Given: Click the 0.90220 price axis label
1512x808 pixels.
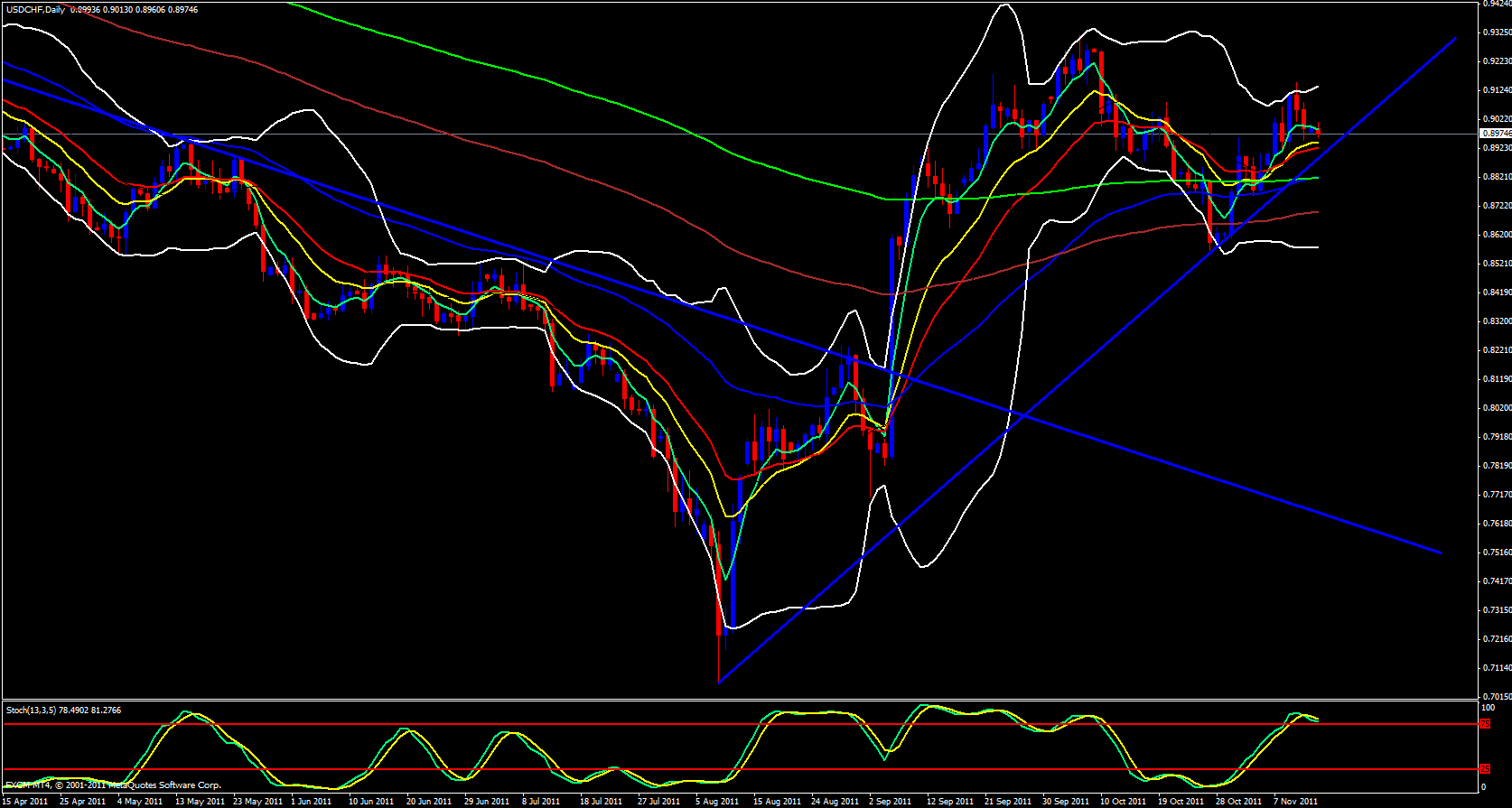Looking at the screenshot, I should [1496, 119].
